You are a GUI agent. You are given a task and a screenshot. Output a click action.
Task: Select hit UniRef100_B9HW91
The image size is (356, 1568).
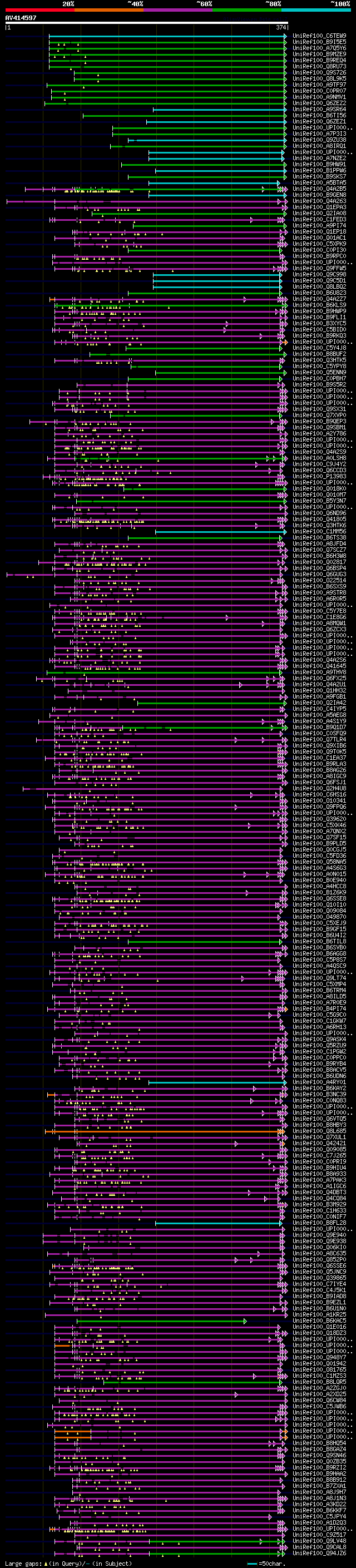point(319,164)
